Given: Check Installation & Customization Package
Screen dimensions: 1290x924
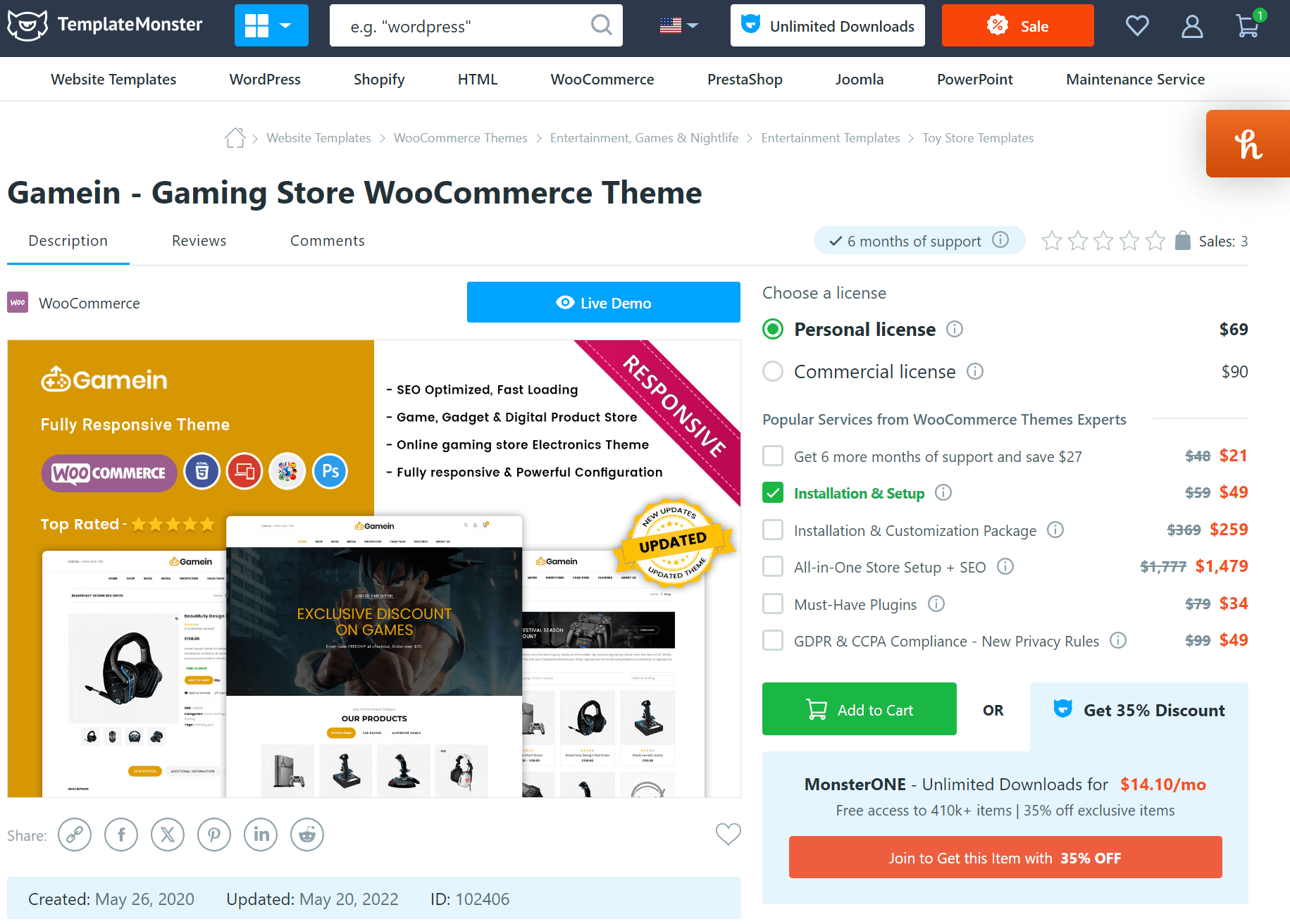Looking at the screenshot, I should tap(773, 530).
